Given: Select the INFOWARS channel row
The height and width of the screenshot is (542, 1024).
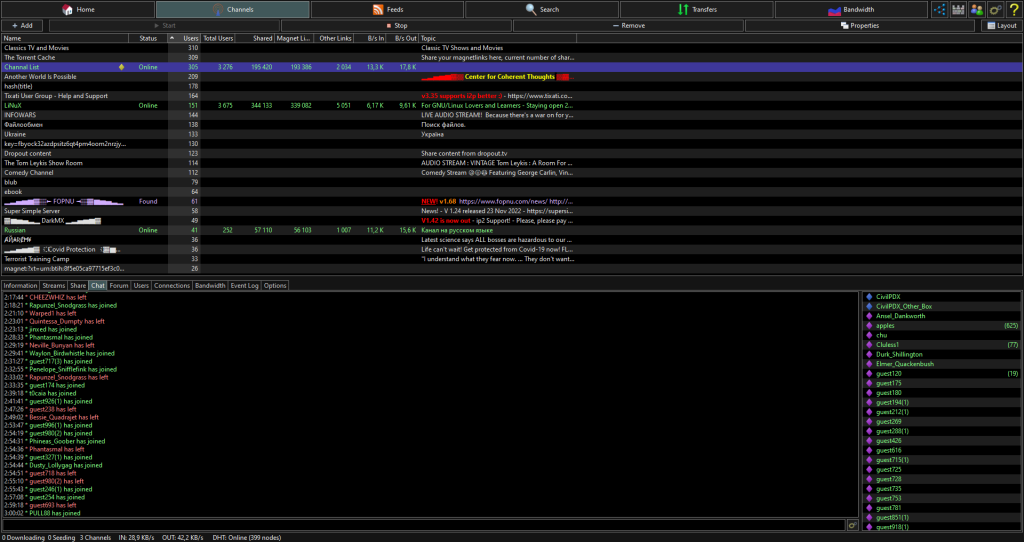Looking at the screenshot, I should pyautogui.click(x=511, y=115).
